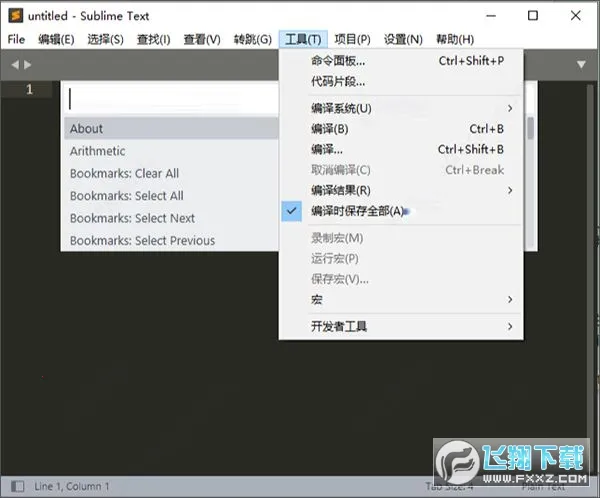
Task: Select 编译(B) Ctrl+B entry
Action: click(401, 129)
